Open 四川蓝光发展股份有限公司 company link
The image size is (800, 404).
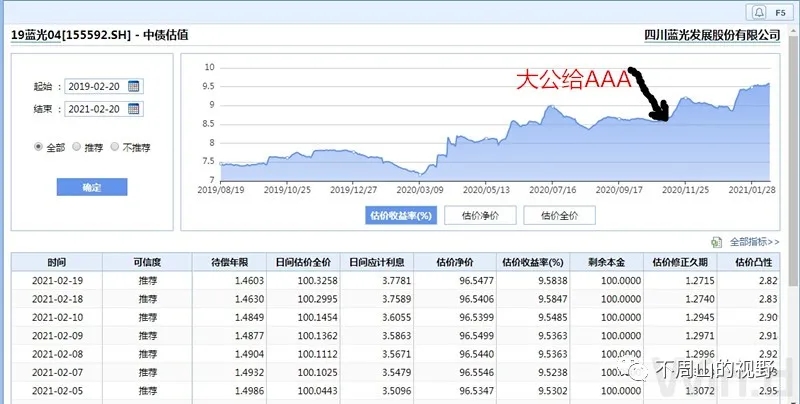pos(712,35)
